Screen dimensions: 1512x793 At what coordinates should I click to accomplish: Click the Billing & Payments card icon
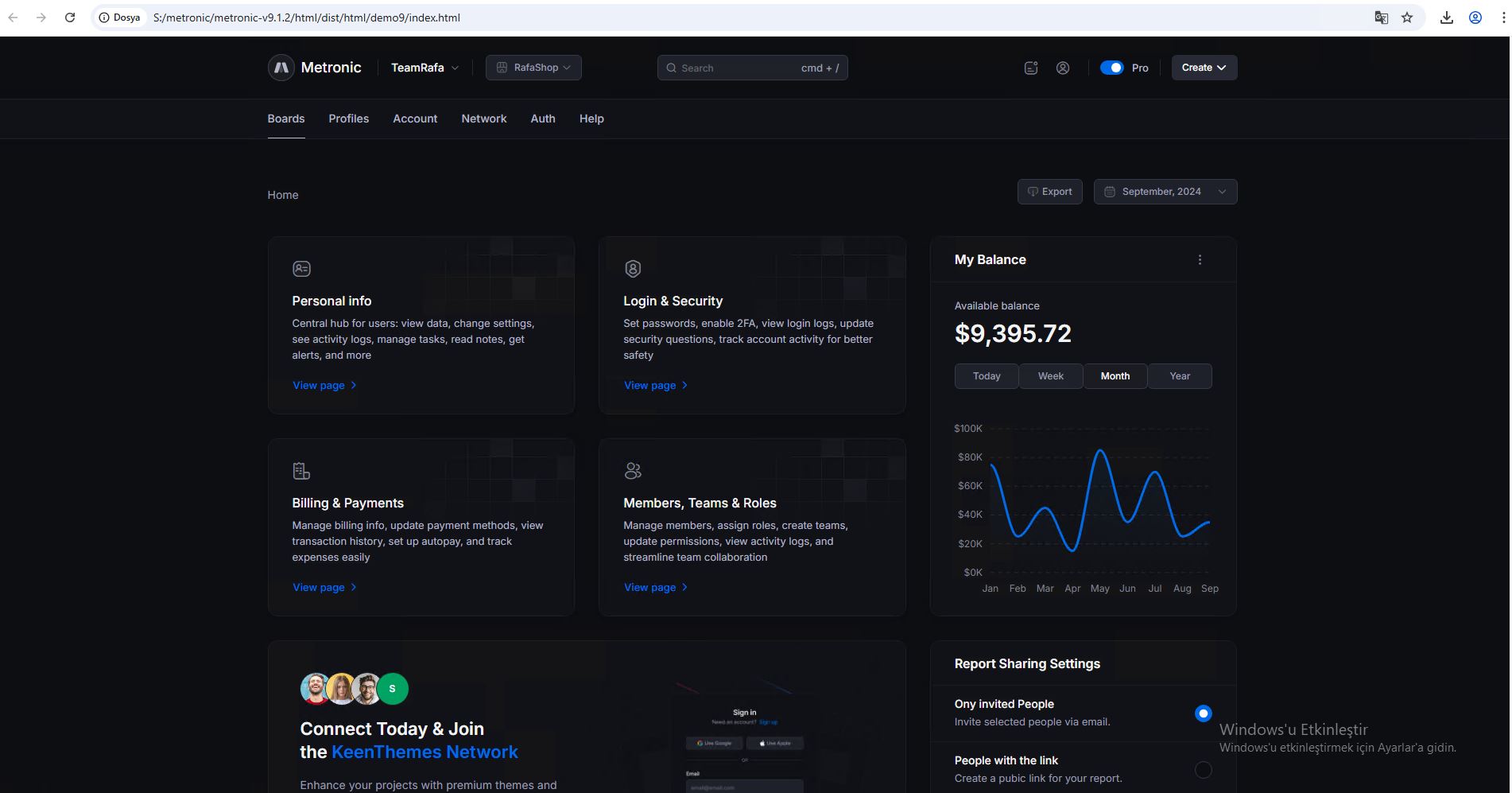click(x=301, y=471)
